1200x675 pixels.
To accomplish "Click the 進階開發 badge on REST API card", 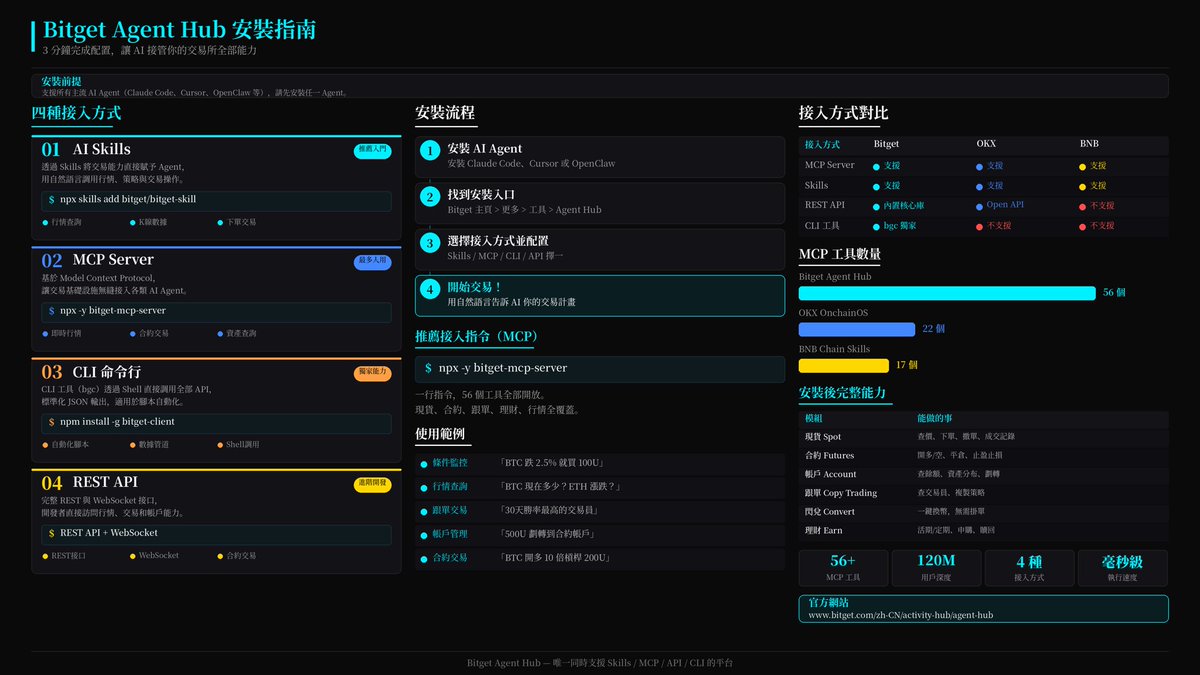I will (x=372, y=484).
